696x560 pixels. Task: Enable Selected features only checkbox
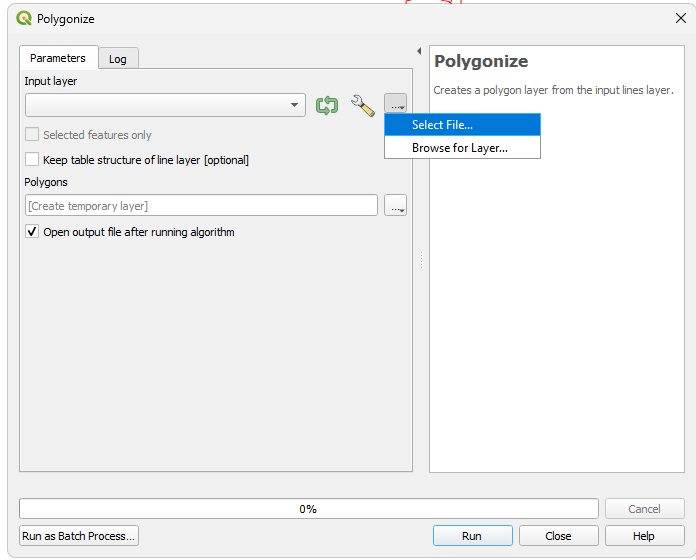coord(33,135)
